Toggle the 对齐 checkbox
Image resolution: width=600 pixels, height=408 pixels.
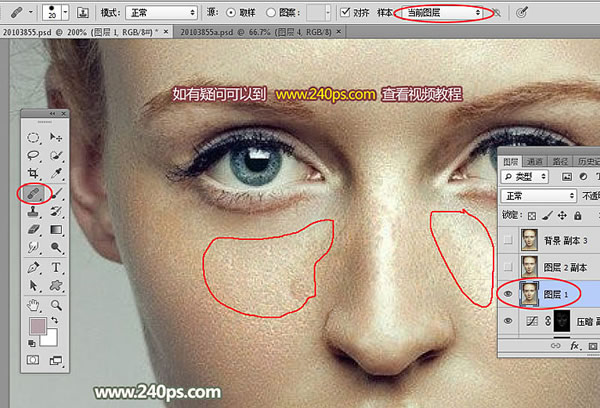pyautogui.click(x=345, y=12)
